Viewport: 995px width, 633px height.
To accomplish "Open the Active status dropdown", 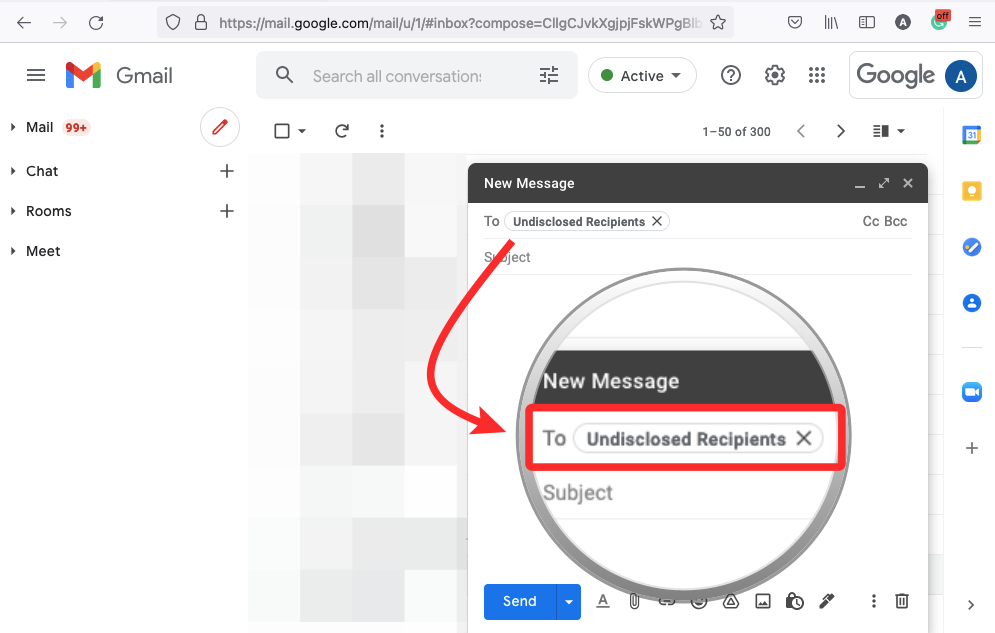I will [x=642, y=75].
